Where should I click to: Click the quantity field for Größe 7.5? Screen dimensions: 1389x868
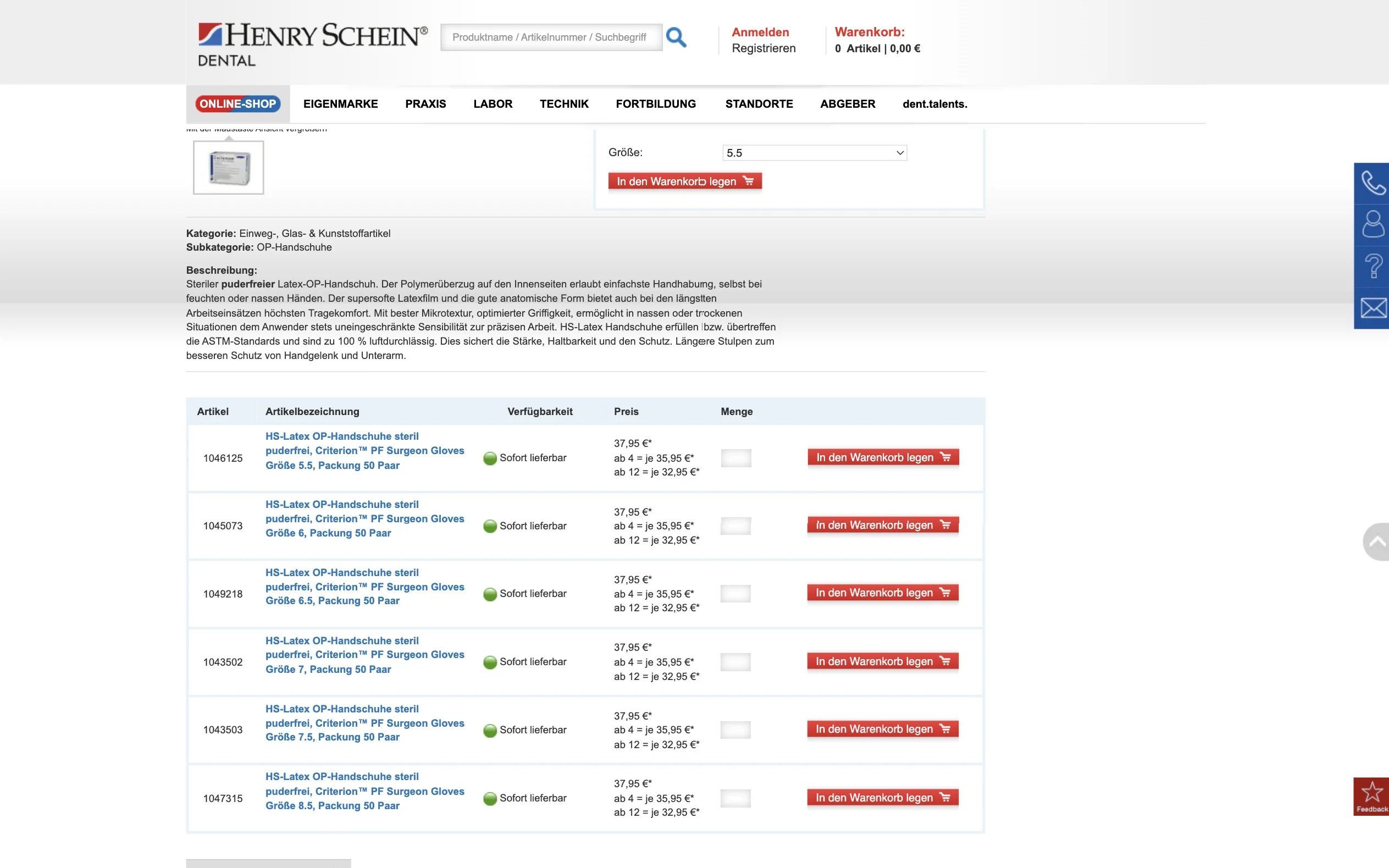pos(736,729)
